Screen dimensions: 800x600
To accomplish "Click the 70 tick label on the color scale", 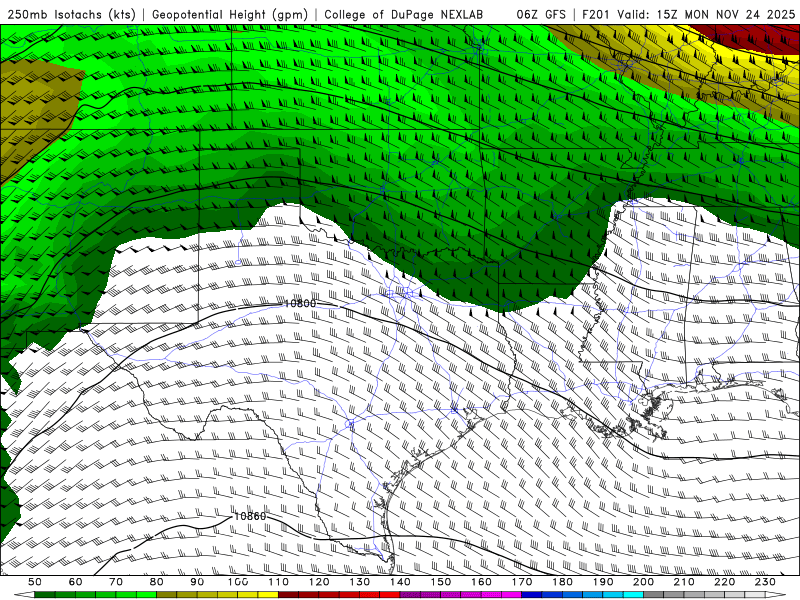I will [x=116, y=582].
